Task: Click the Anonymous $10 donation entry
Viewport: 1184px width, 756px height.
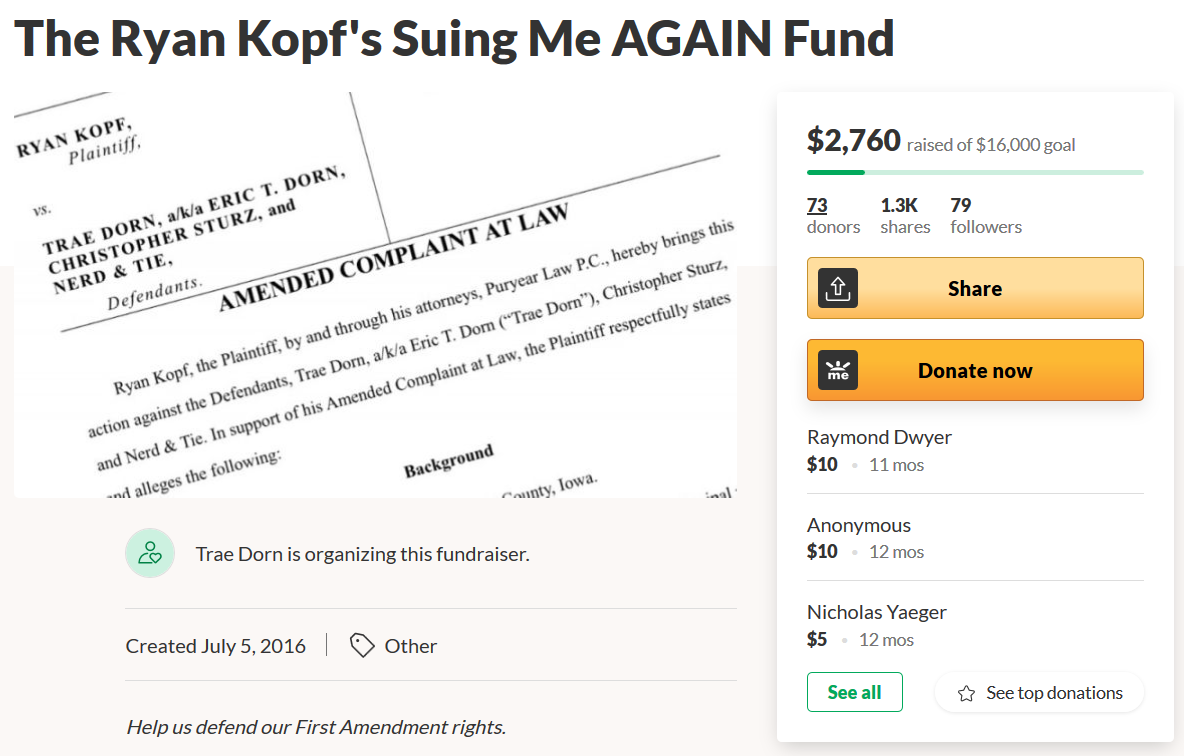Action: [975, 538]
